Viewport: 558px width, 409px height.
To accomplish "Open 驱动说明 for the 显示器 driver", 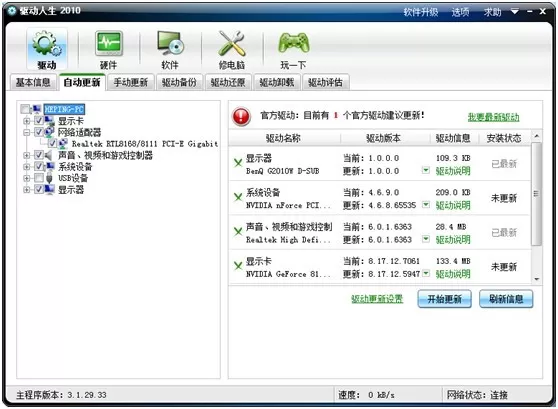I will 453,171.
